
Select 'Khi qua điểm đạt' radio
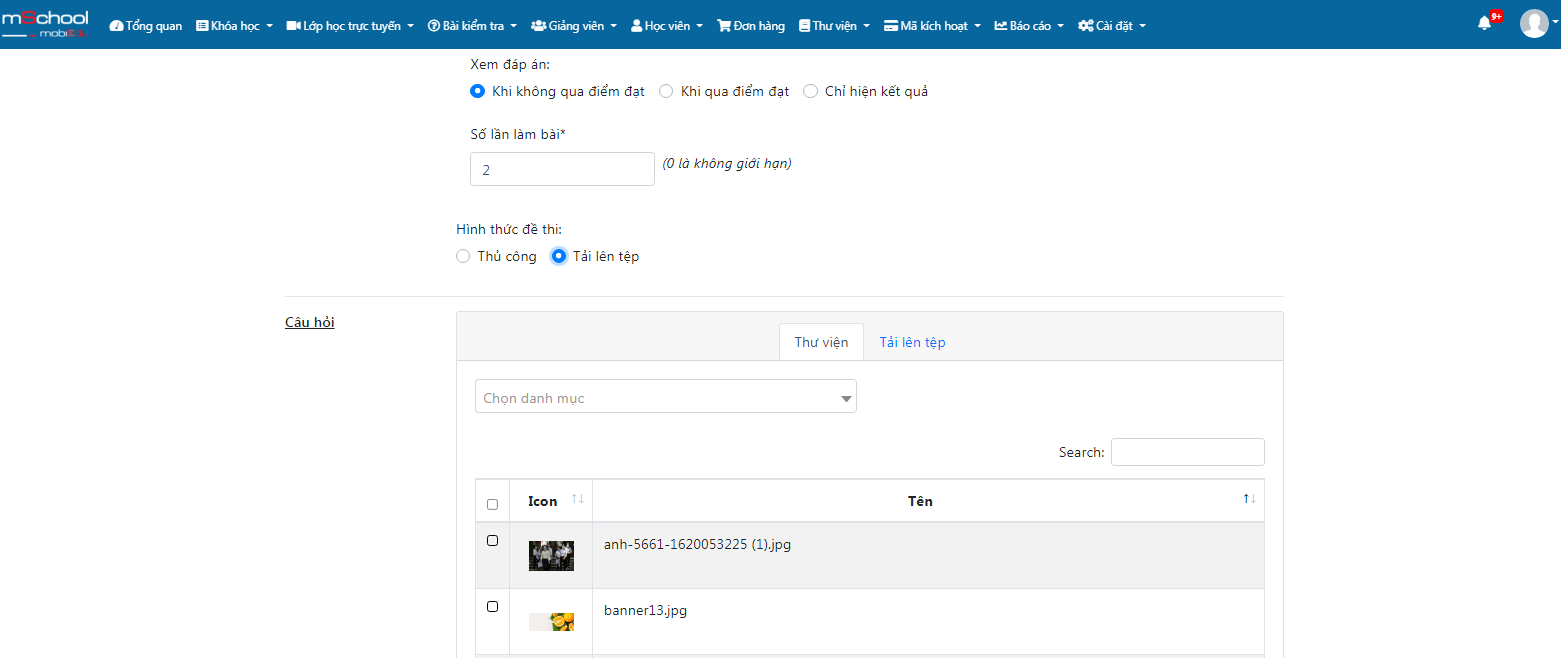click(x=666, y=91)
